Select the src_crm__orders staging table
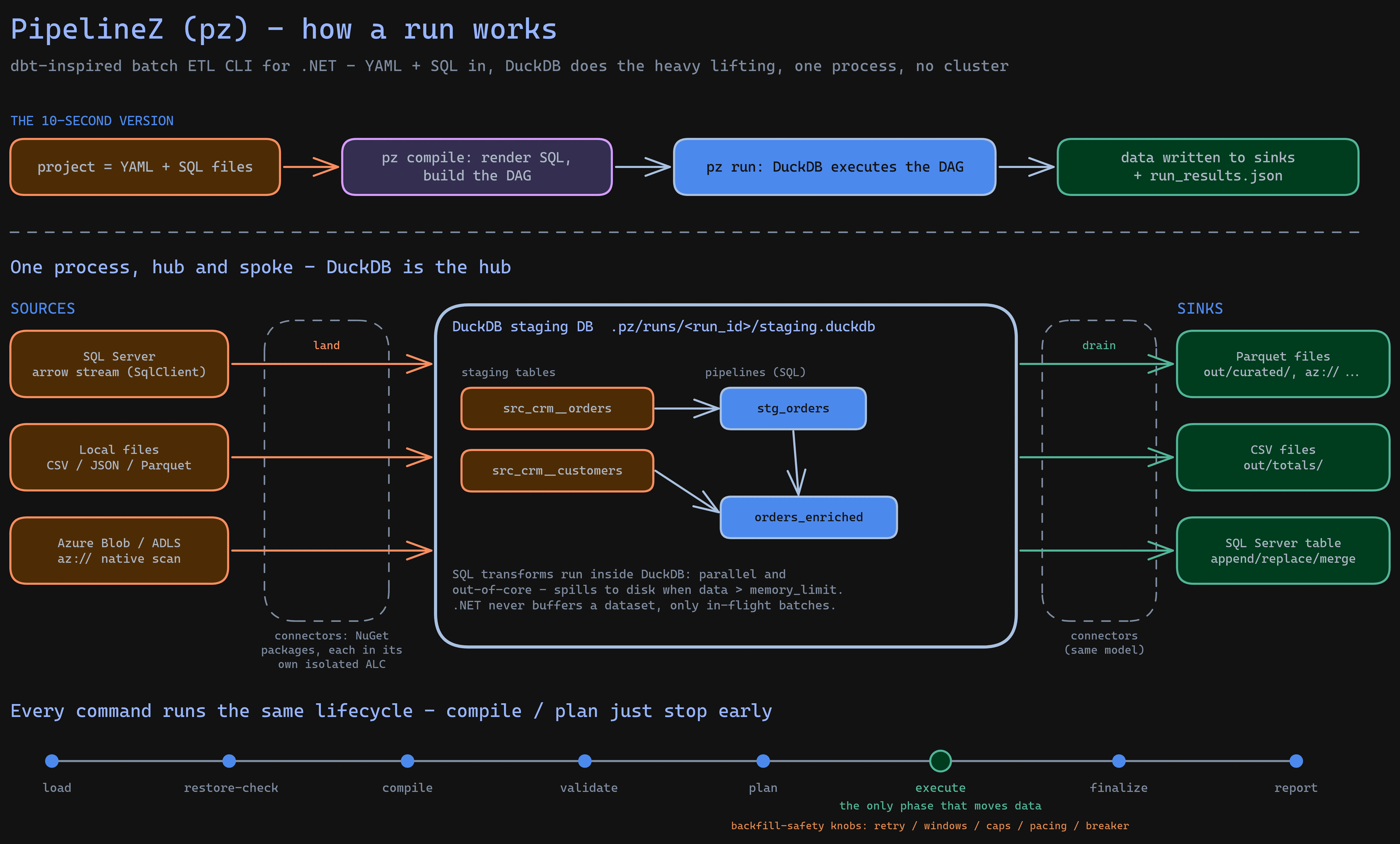This screenshot has height=844, width=1400. point(557,408)
